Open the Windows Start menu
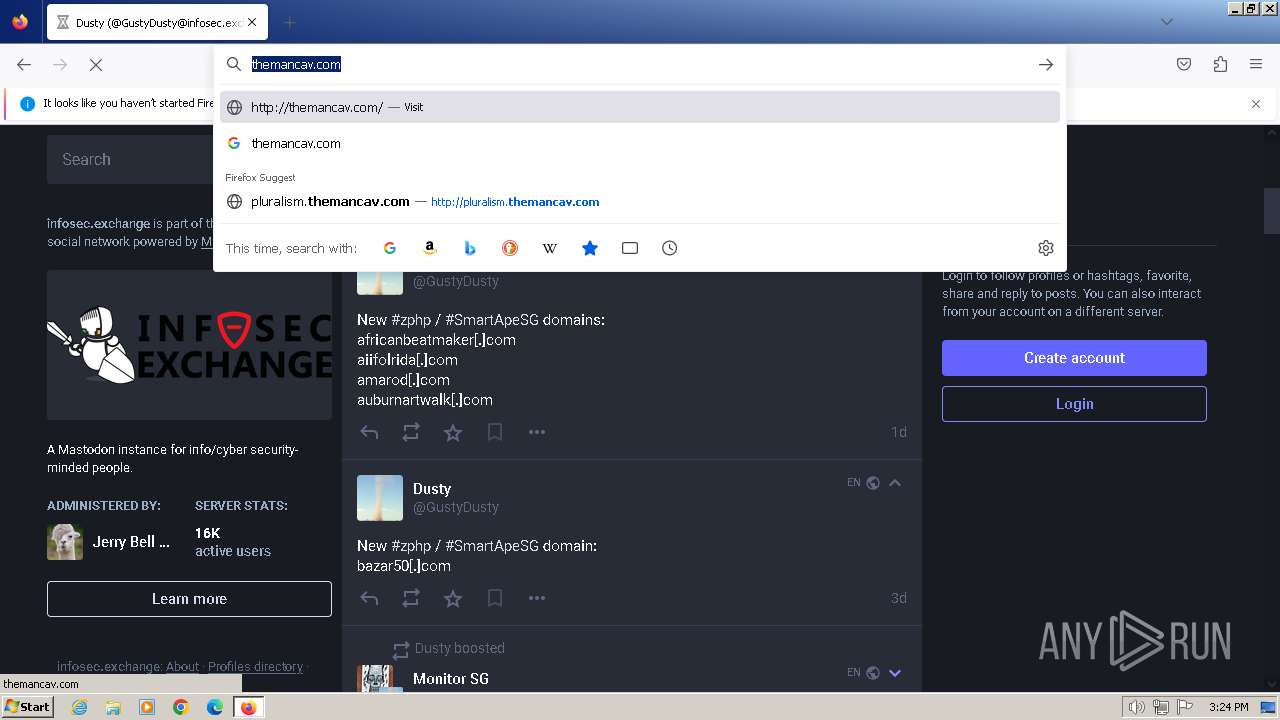 (x=28, y=707)
